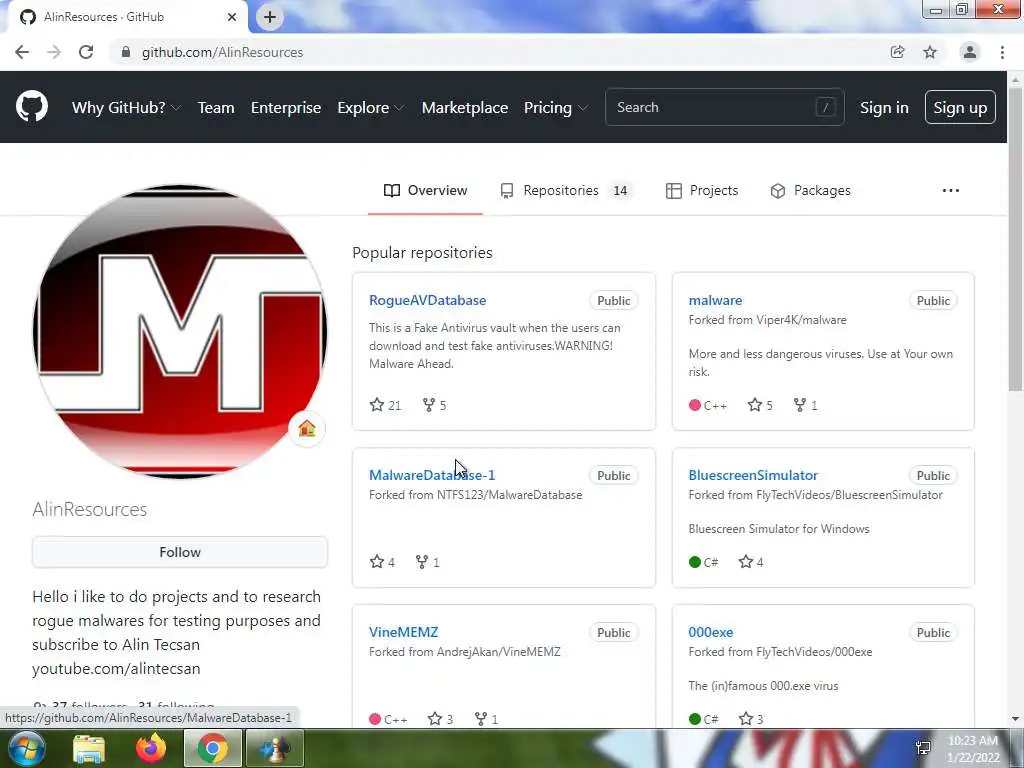Click star count 5 on malware repo
Image resolution: width=1024 pixels, height=768 pixels.
760,405
